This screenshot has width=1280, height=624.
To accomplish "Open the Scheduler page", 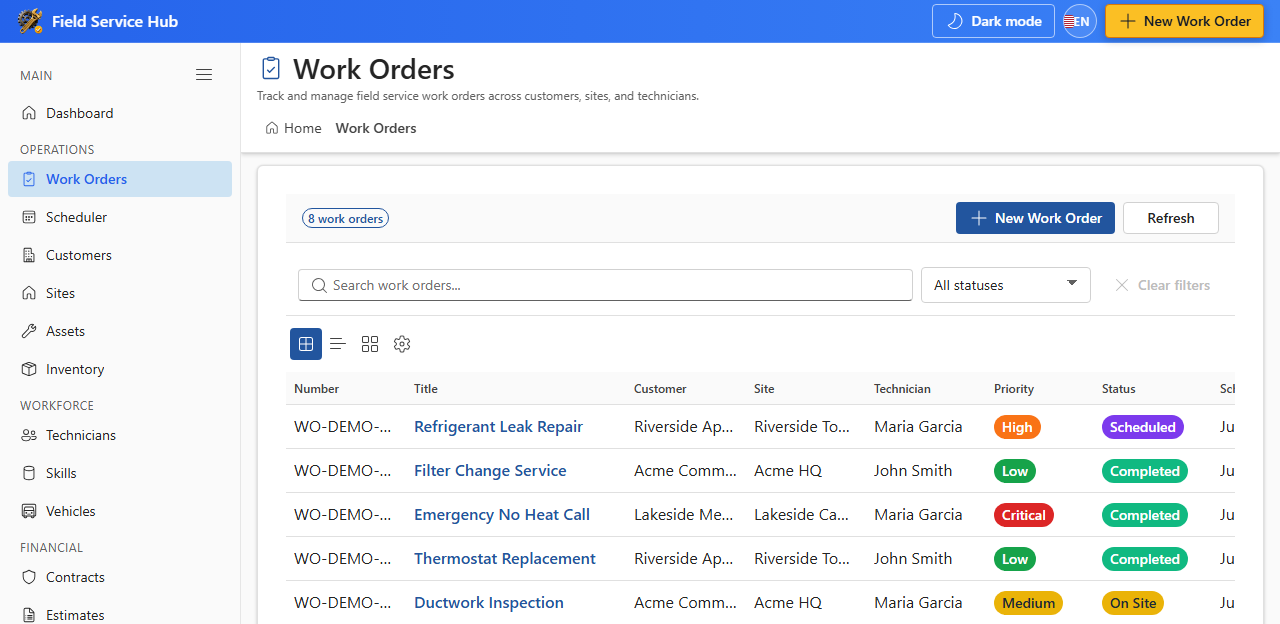I will 120,217.
